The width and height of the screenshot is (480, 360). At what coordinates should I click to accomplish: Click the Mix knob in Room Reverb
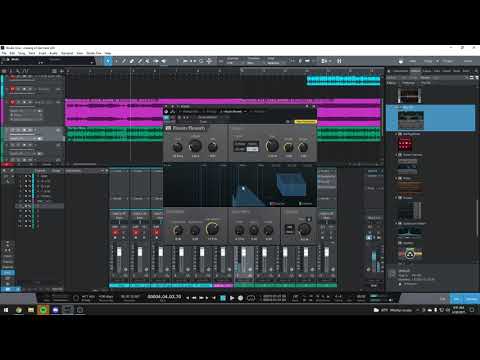304,229
